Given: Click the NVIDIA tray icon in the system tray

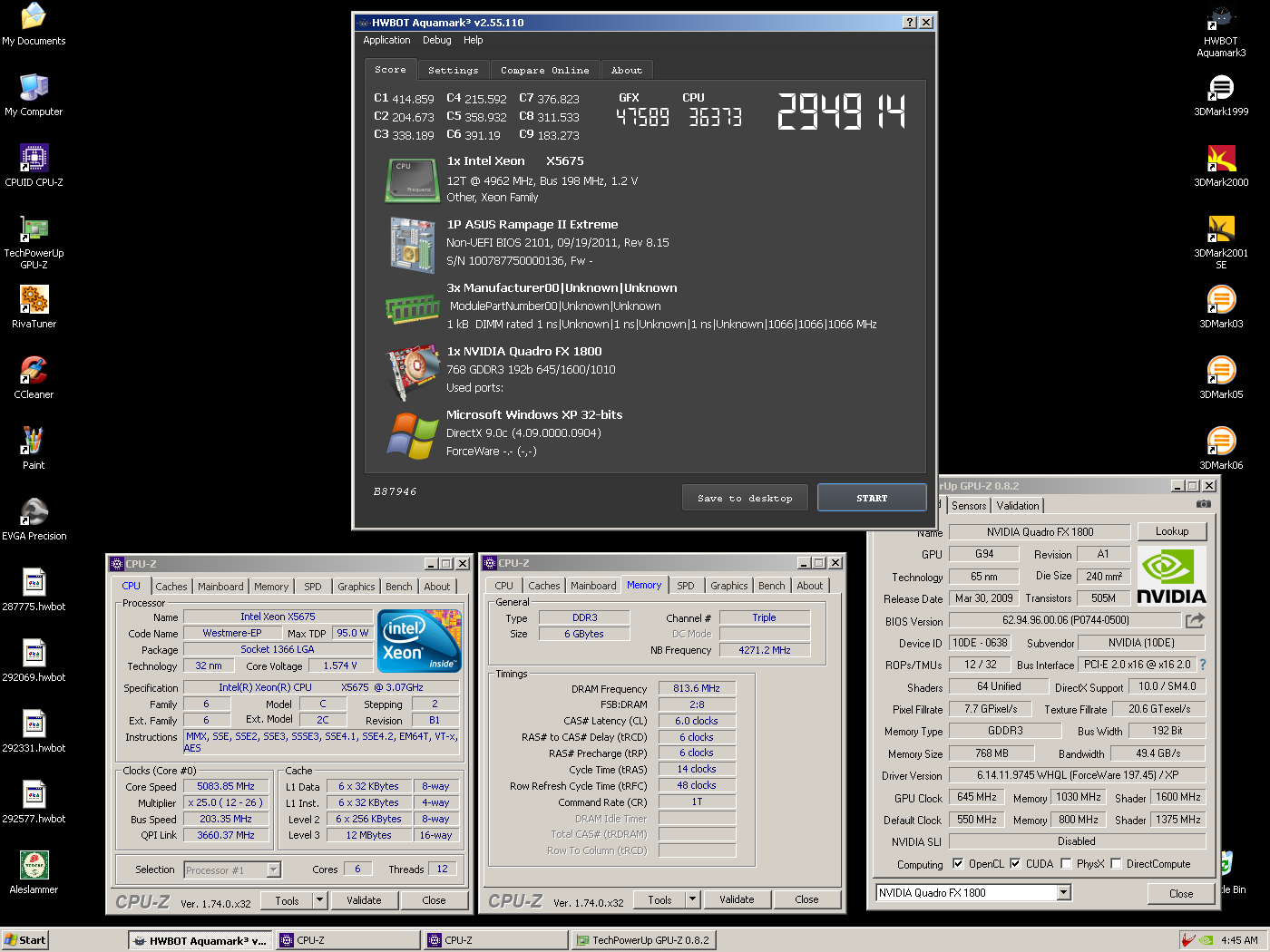Looking at the screenshot, I should coord(1206,940).
